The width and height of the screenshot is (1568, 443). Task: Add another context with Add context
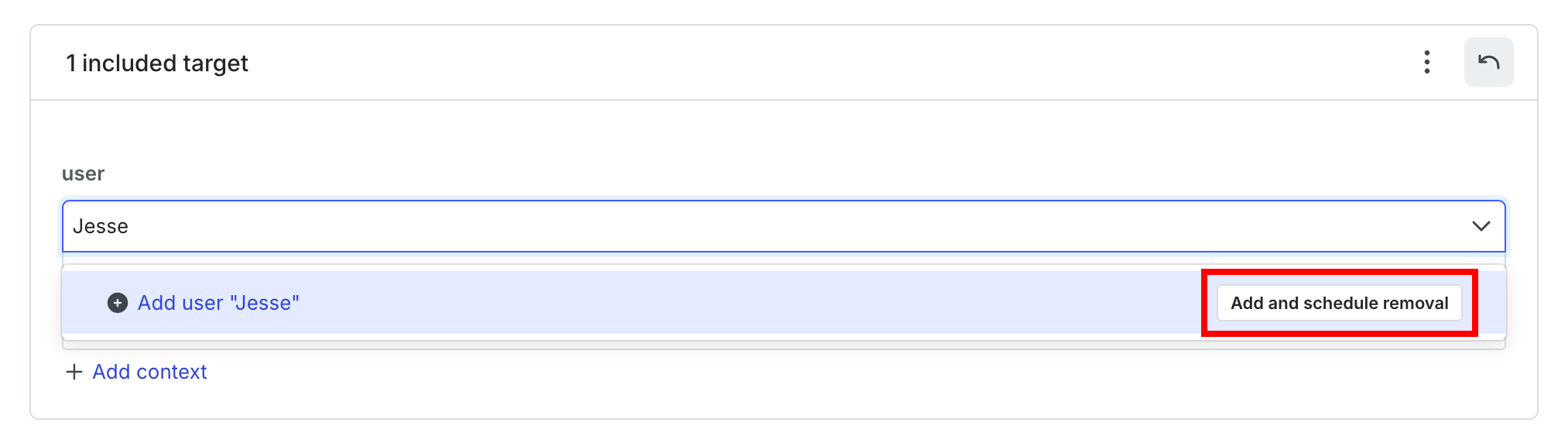click(x=149, y=372)
